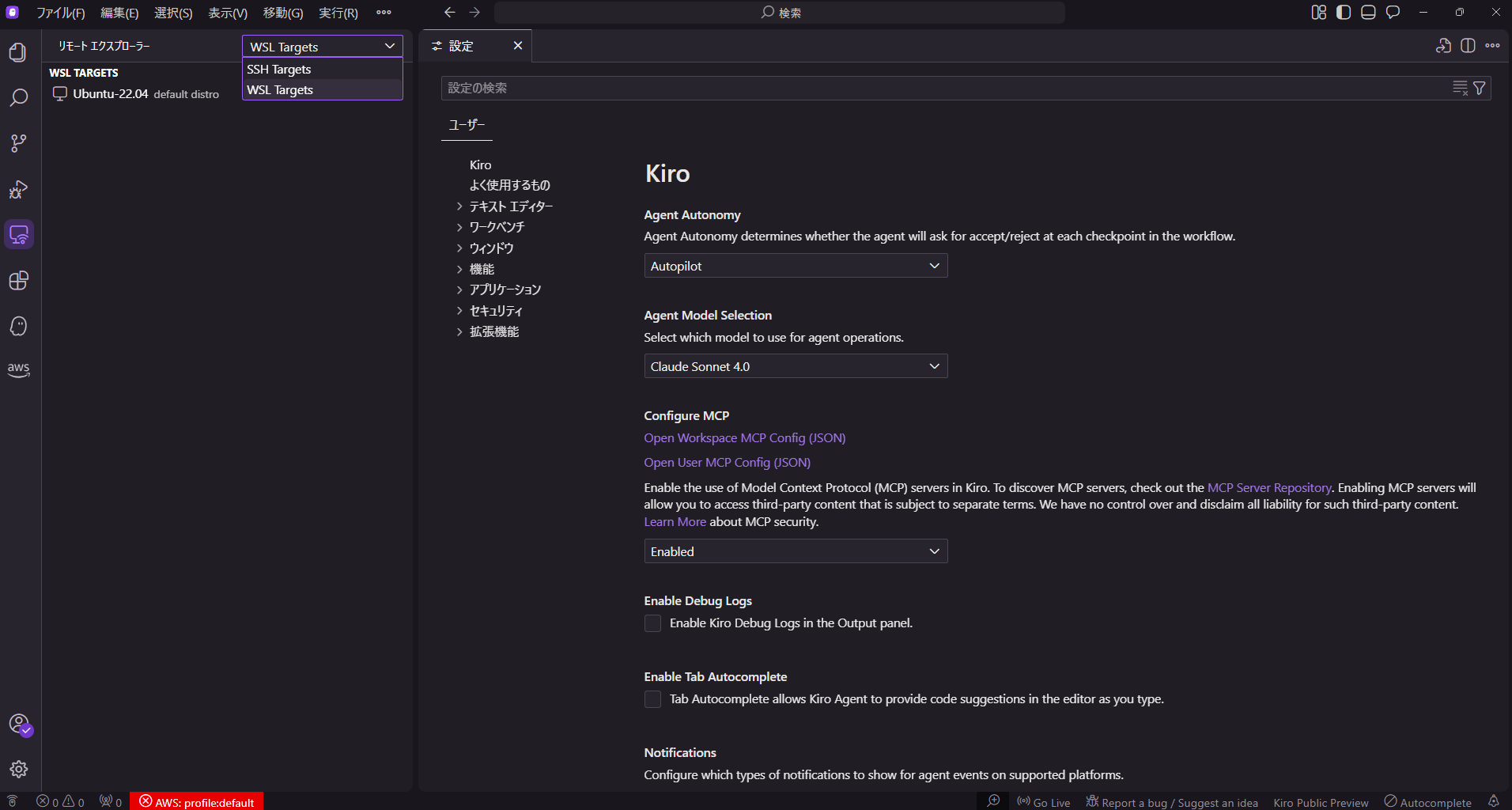Viewport: 1512px width, 810px height.
Task: Open the Accounts menu icon
Action: (x=19, y=724)
